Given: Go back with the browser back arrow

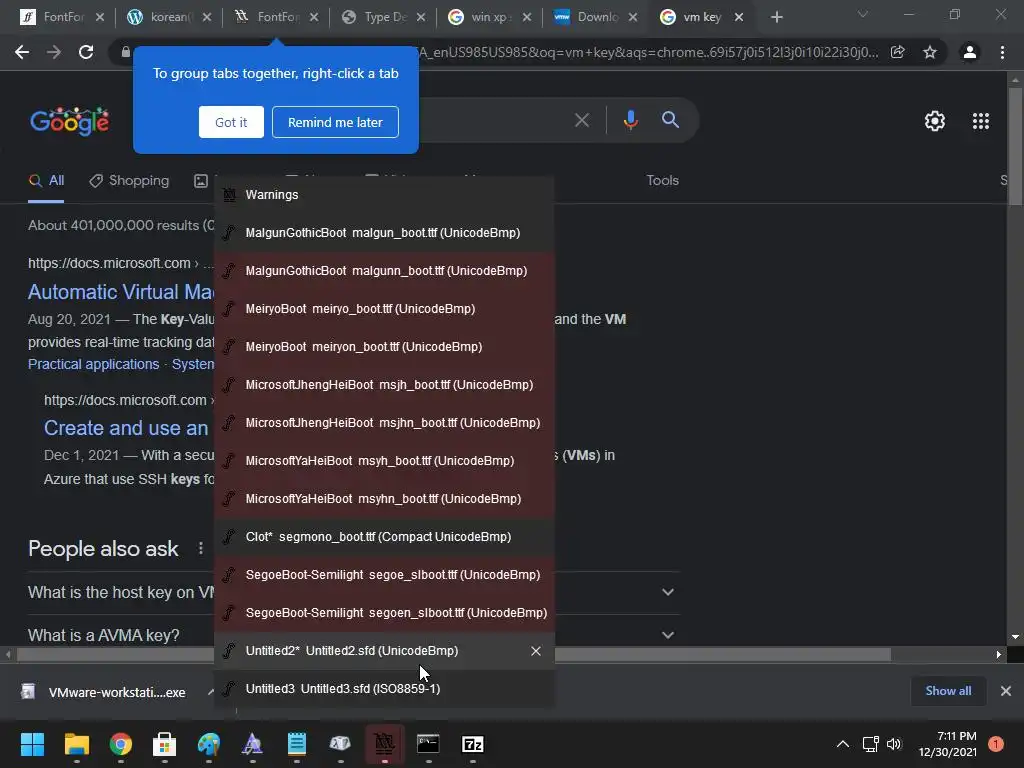Looking at the screenshot, I should (22, 52).
